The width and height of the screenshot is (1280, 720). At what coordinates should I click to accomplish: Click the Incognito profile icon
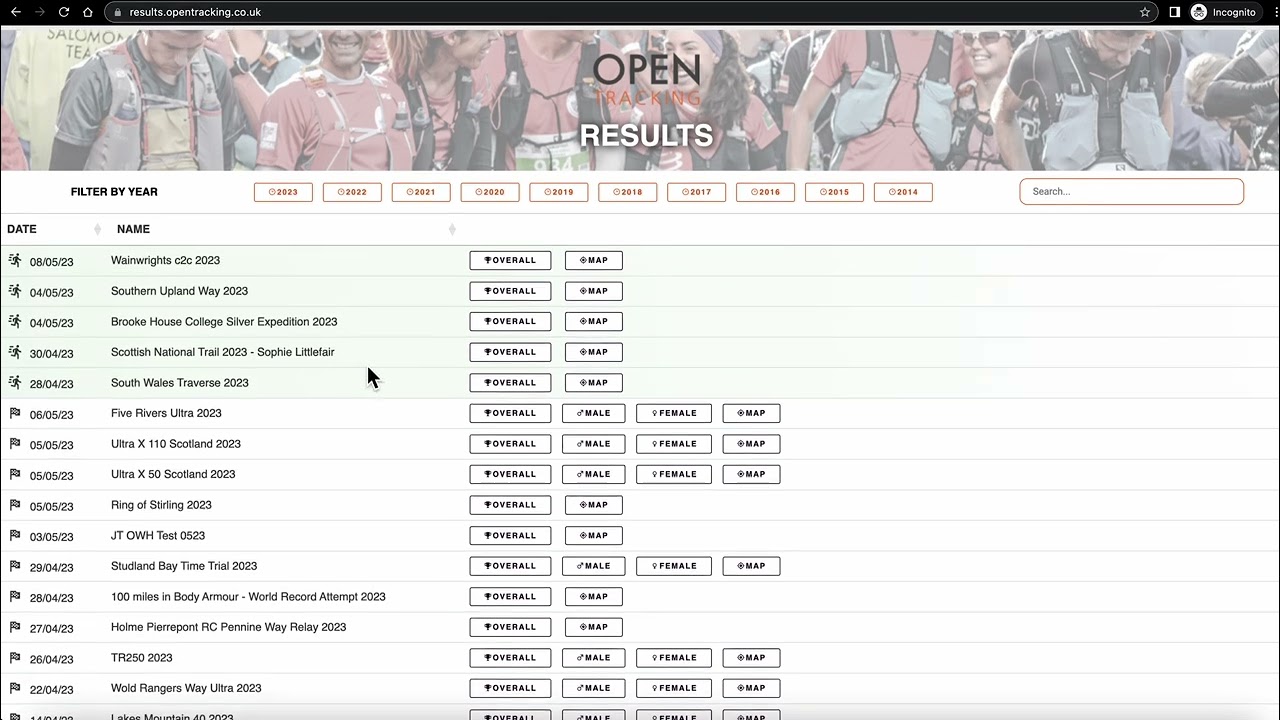coord(1199,12)
